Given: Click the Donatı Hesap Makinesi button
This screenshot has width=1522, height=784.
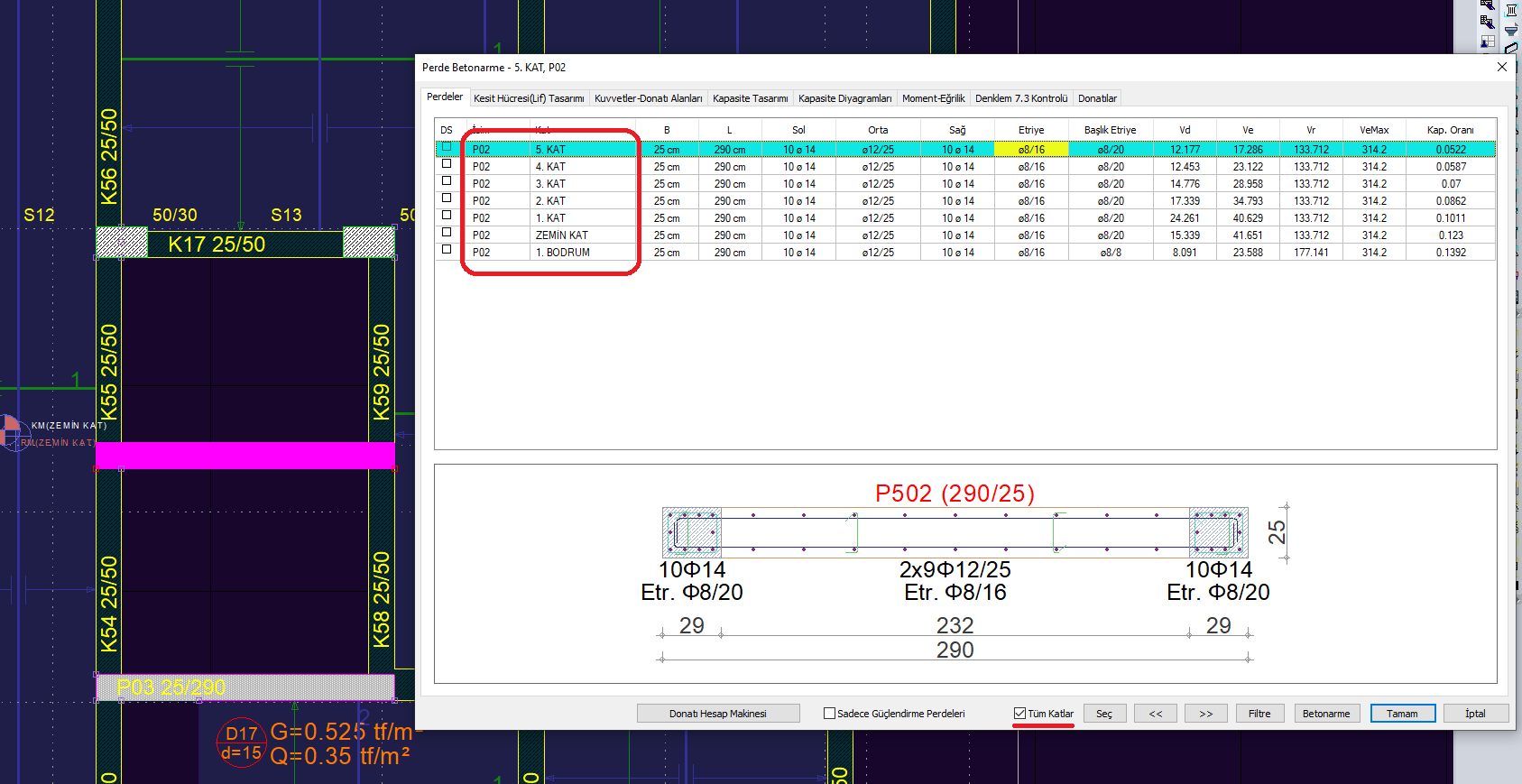Looking at the screenshot, I should tap(717, 714).
